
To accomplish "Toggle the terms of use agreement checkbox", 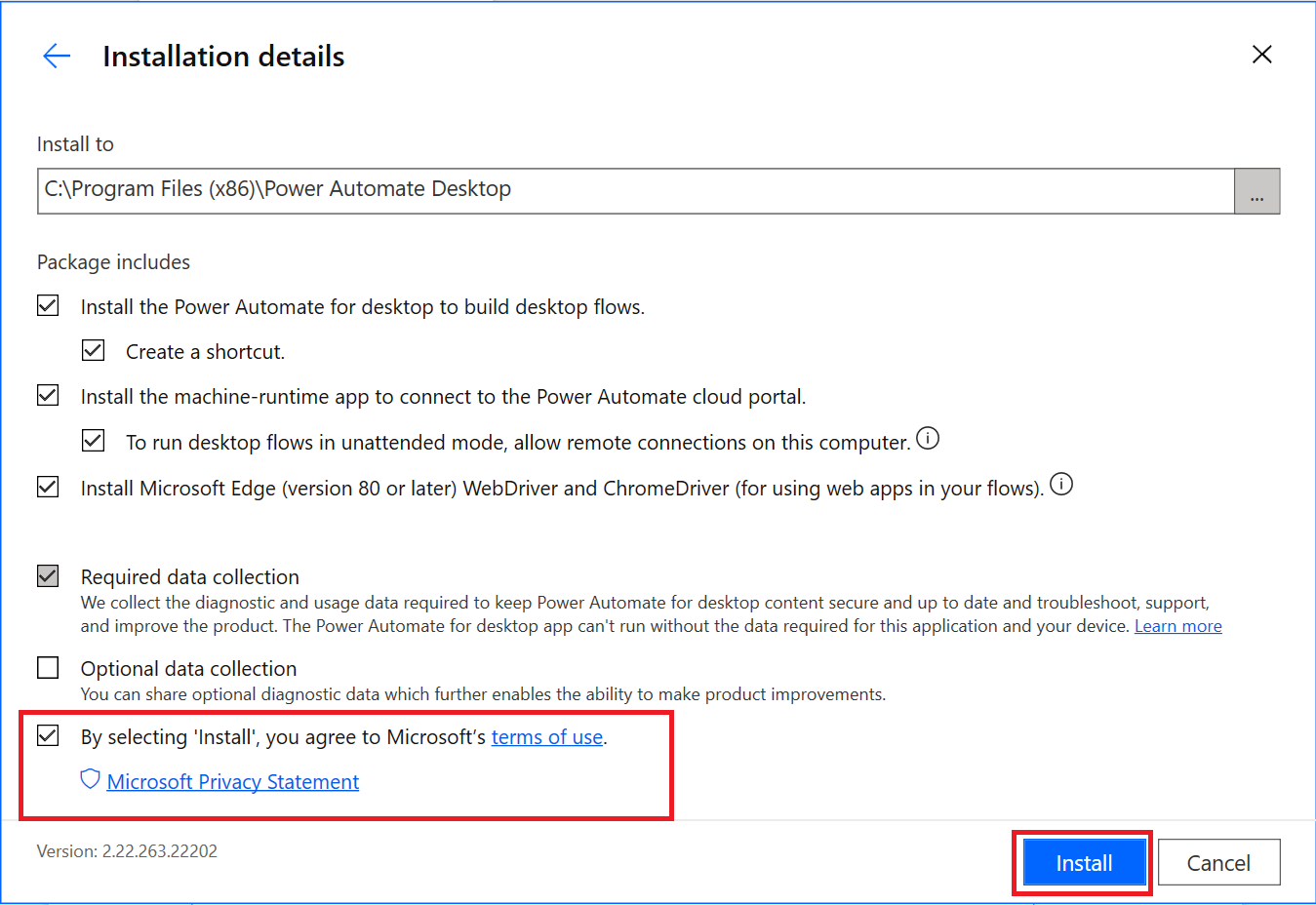I will tap(48, 736).
